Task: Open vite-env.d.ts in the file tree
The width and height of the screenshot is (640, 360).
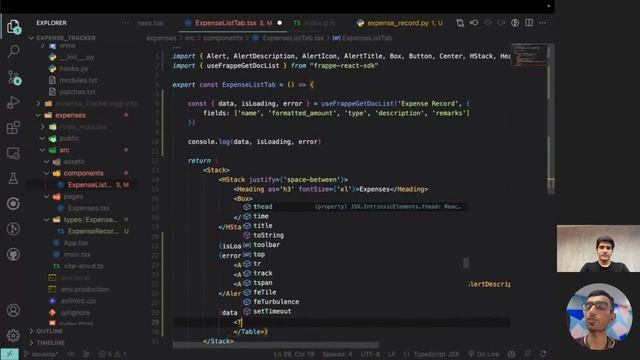Action: (83, 266)
